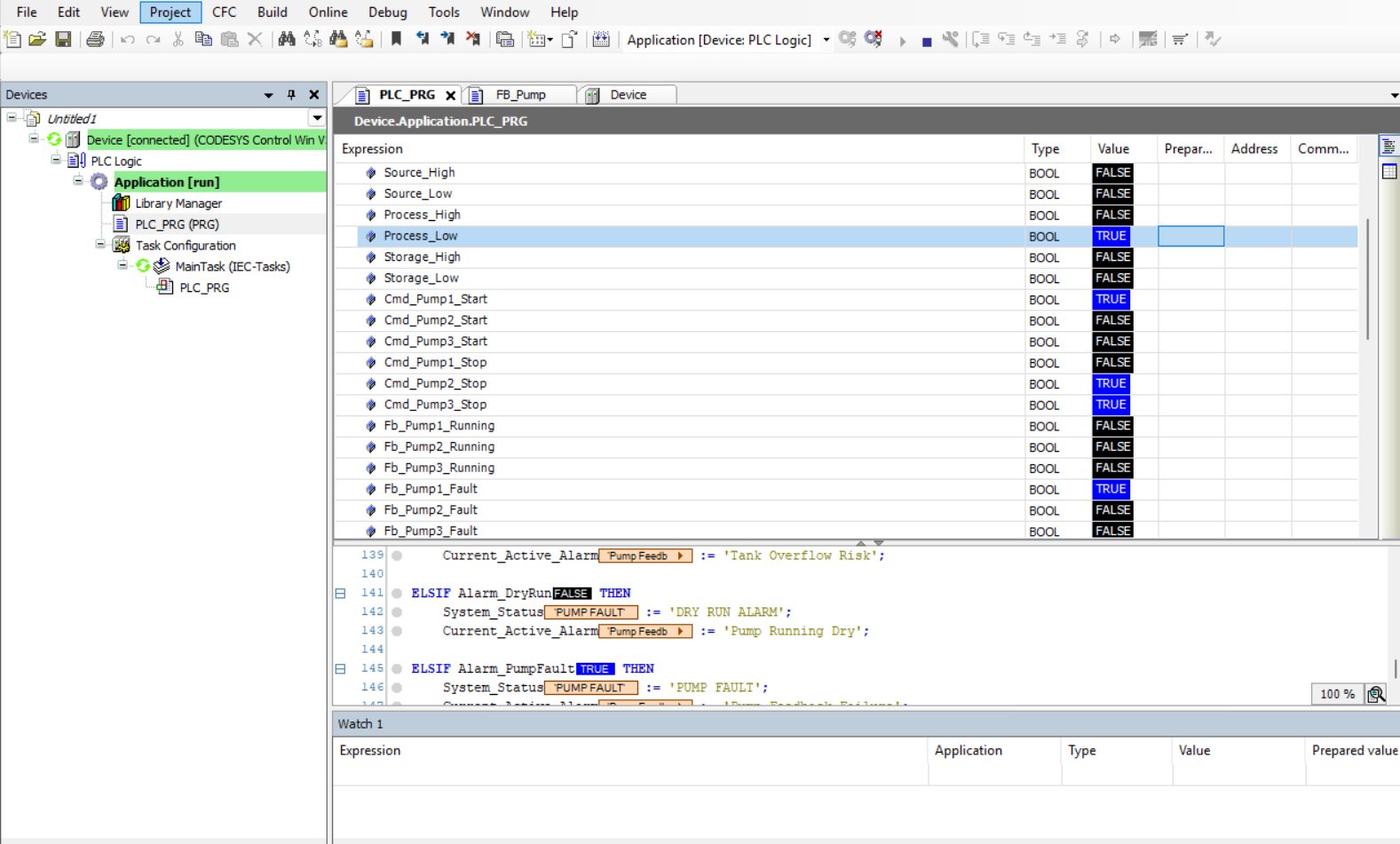1400x844 pixels.
Task: Click the Login gear icon
Action: tap(848, 39)
